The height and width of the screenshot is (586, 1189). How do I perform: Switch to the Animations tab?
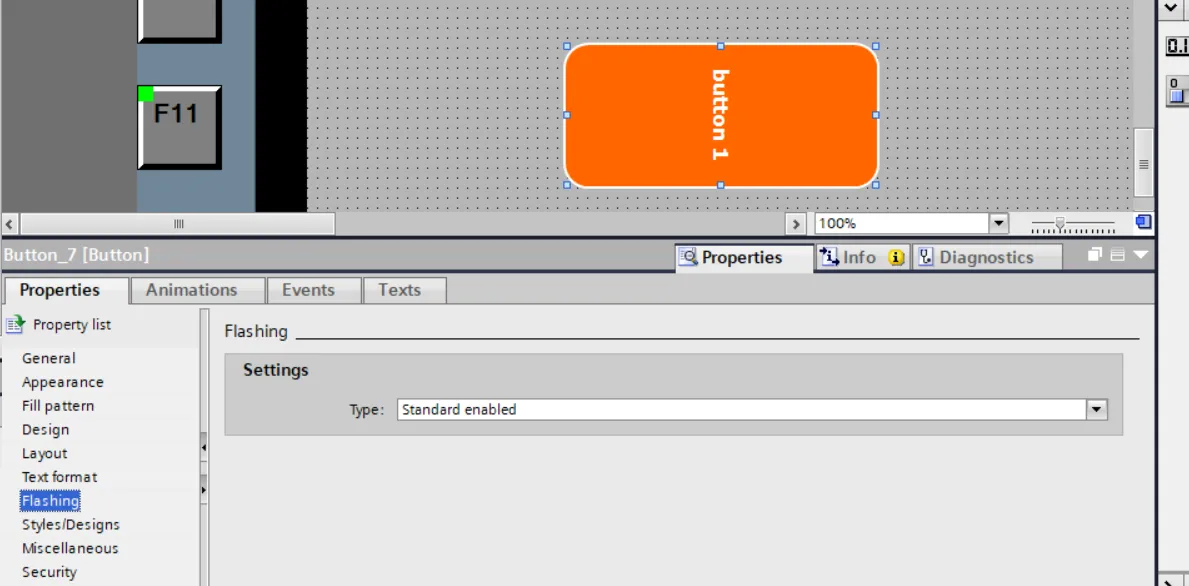point(192,290)
